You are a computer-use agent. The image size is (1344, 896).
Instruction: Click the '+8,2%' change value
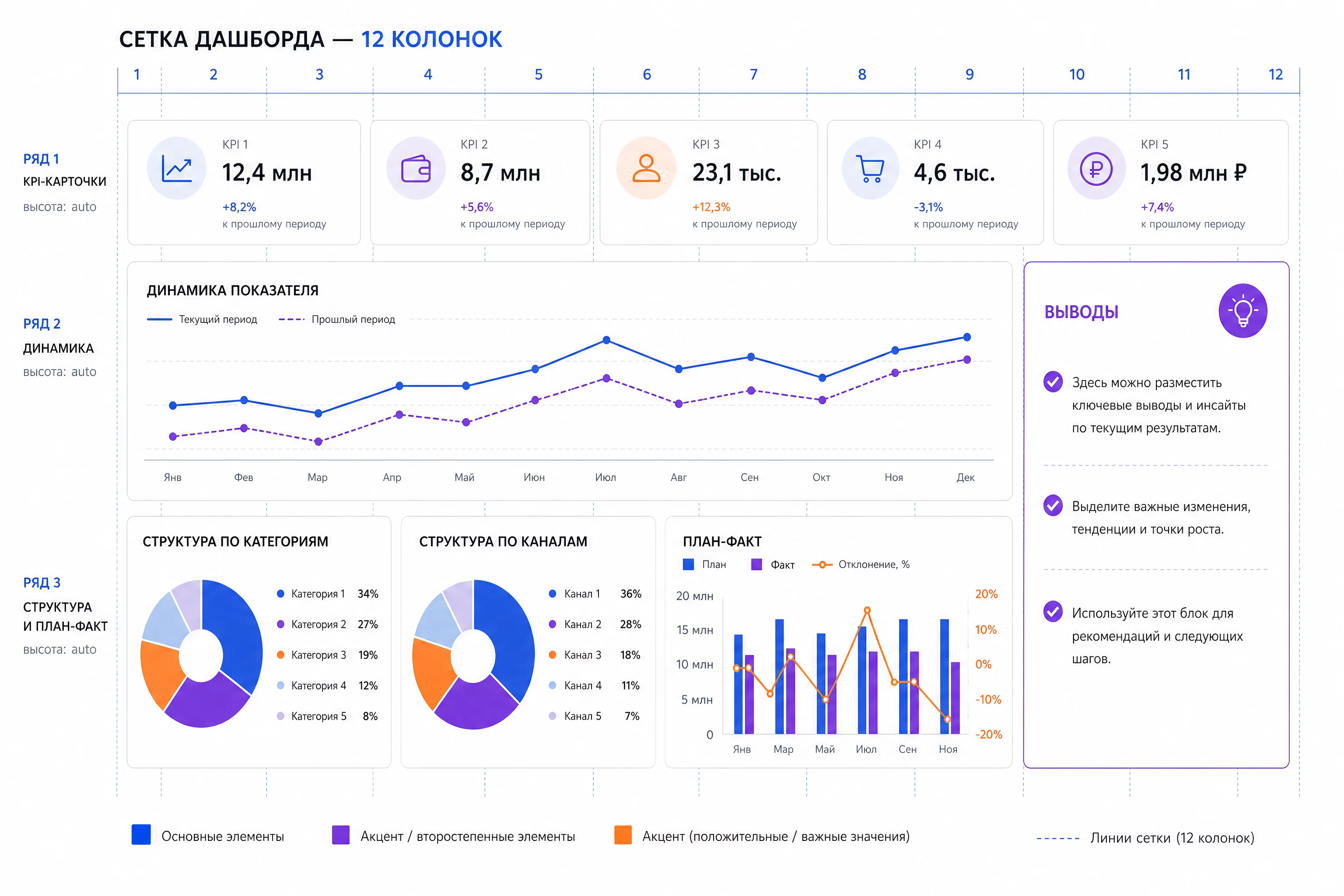point(239,207)
